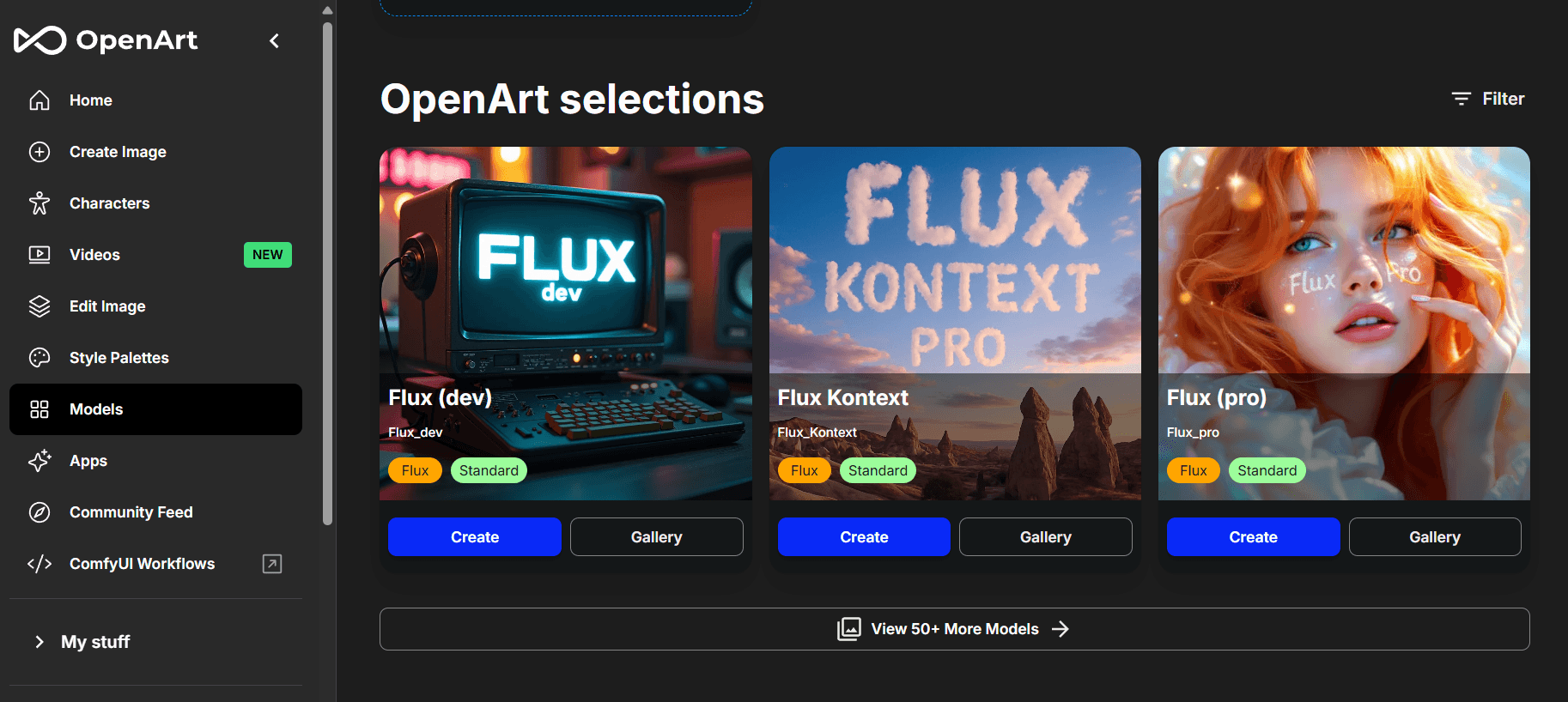Click the OpenArt infinity logo icon
Viewport: 1568px width, 702px height.
click(40, 40)
